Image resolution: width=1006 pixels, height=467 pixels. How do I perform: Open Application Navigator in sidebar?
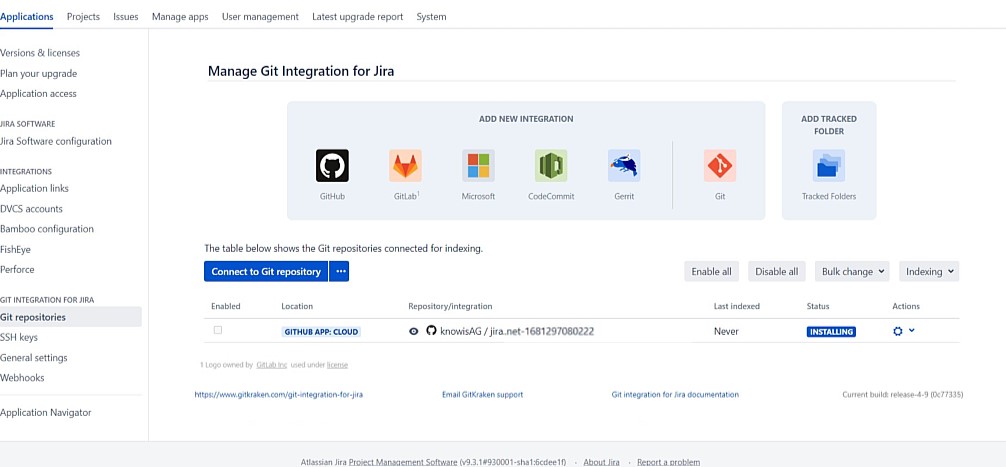click(46, 412)
